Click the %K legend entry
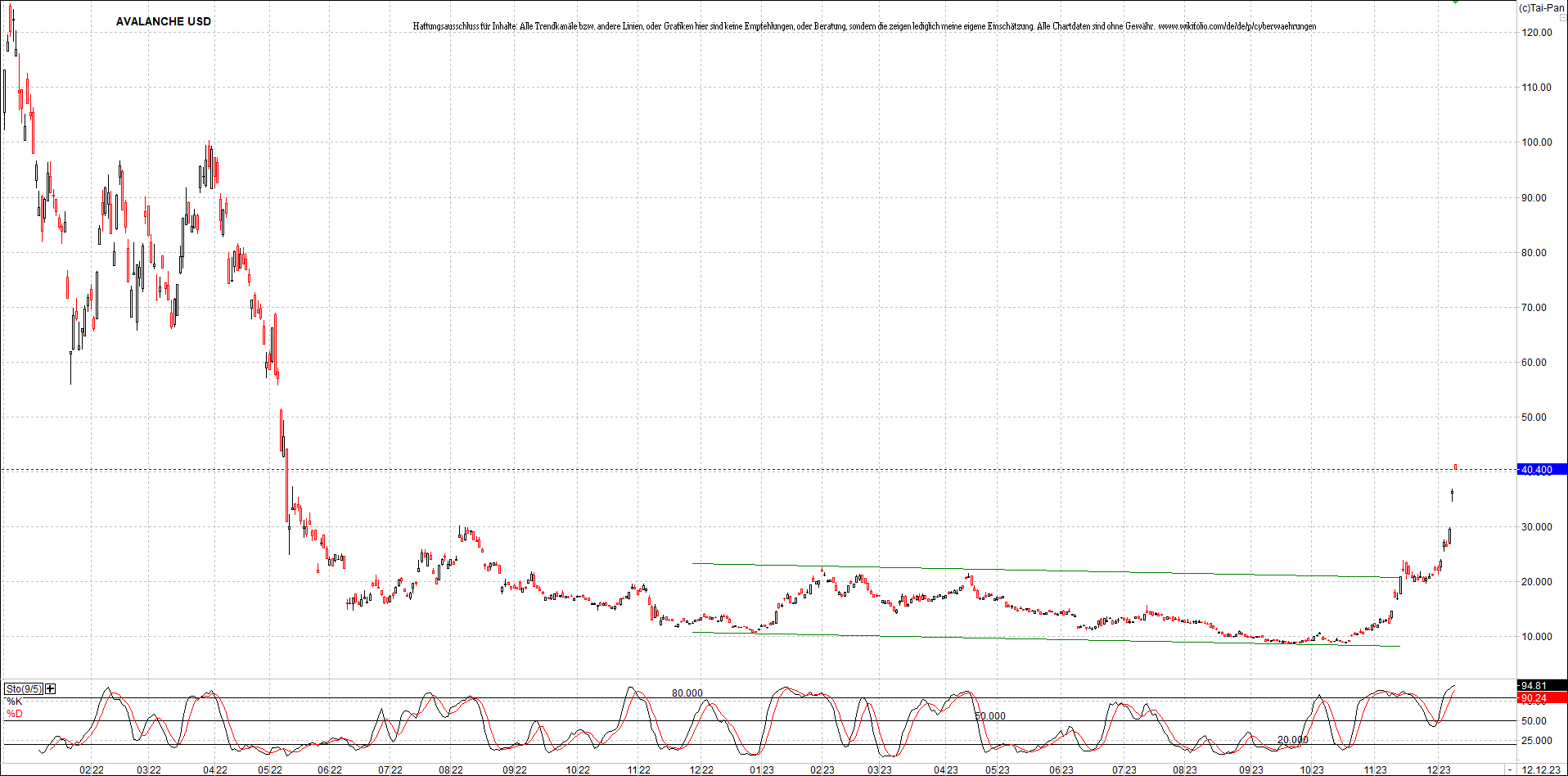This screenshot has width=1568, height=776. coord(14,702)
